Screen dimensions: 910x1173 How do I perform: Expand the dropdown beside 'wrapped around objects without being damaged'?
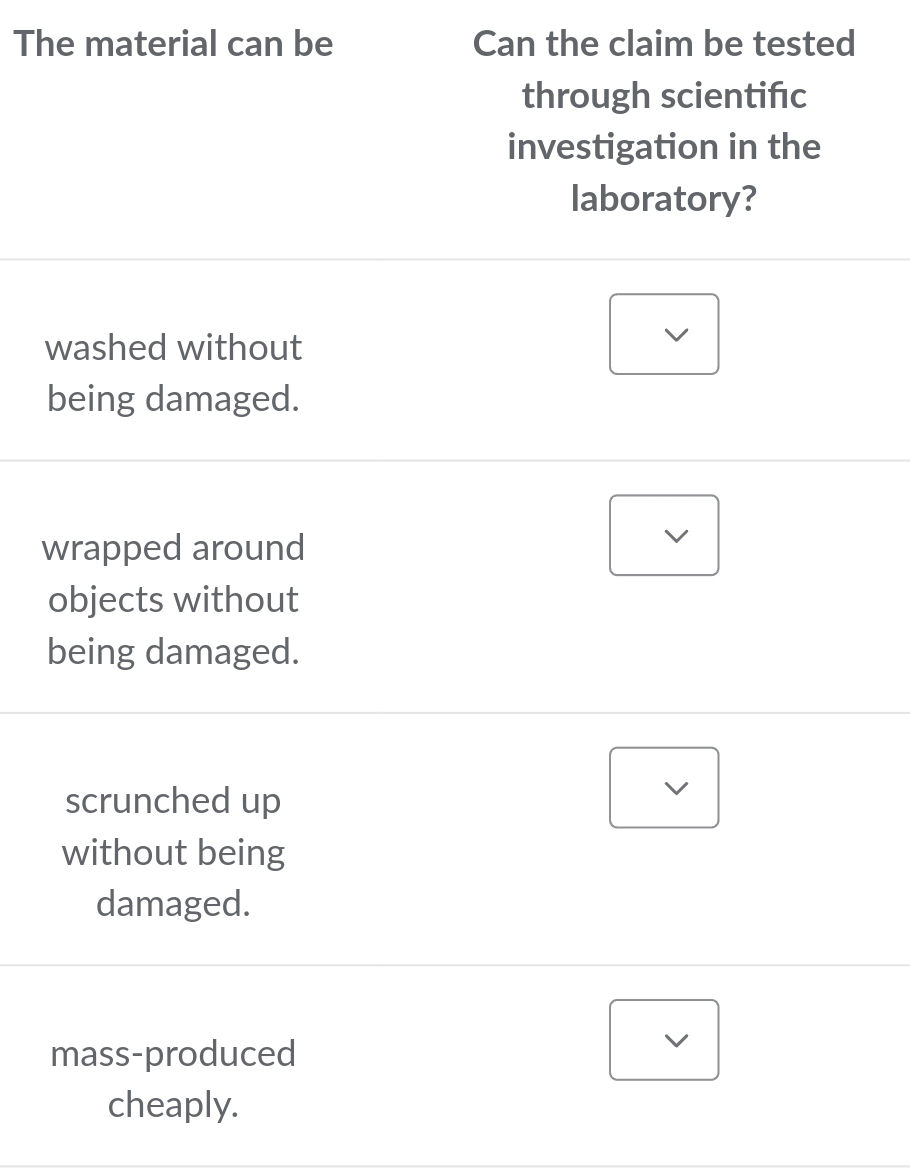click(x=663, y=535)
